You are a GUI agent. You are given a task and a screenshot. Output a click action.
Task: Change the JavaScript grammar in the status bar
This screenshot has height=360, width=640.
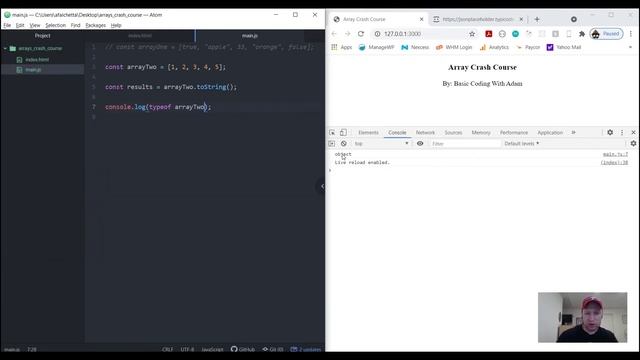[x=212, y=349]
